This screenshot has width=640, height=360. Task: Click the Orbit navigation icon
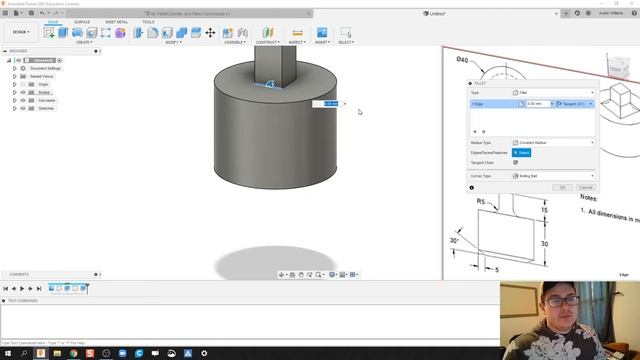click(281, 275)
